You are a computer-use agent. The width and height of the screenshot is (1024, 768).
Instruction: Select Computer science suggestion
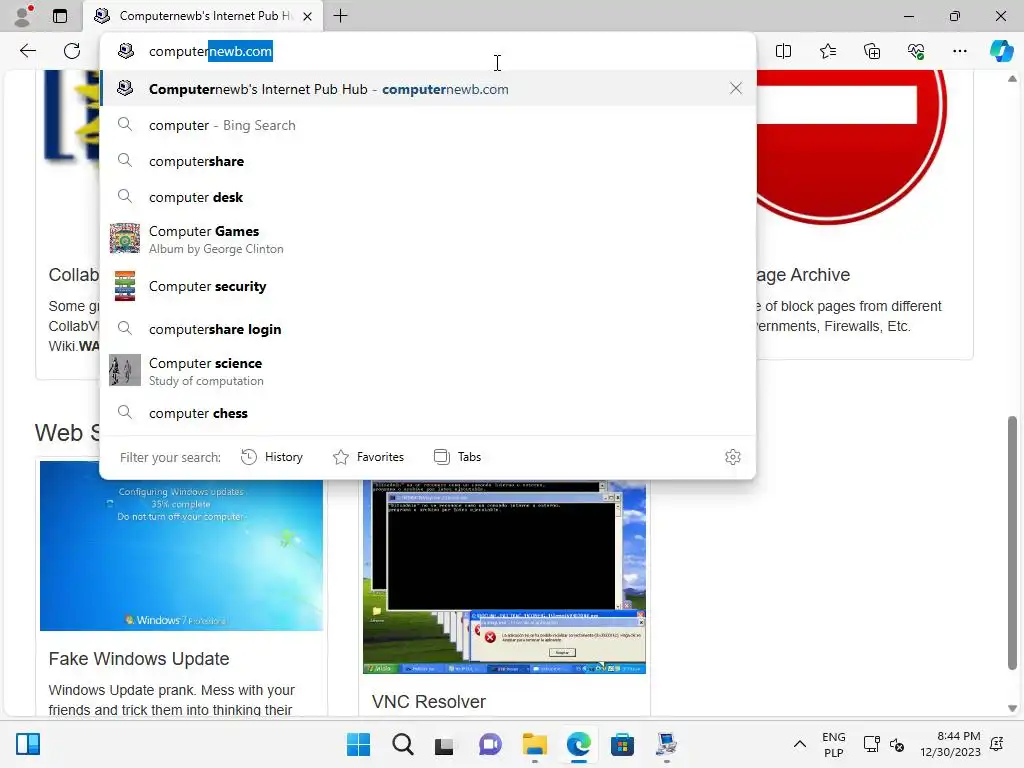pyautogui.click(x=428, y=371)
